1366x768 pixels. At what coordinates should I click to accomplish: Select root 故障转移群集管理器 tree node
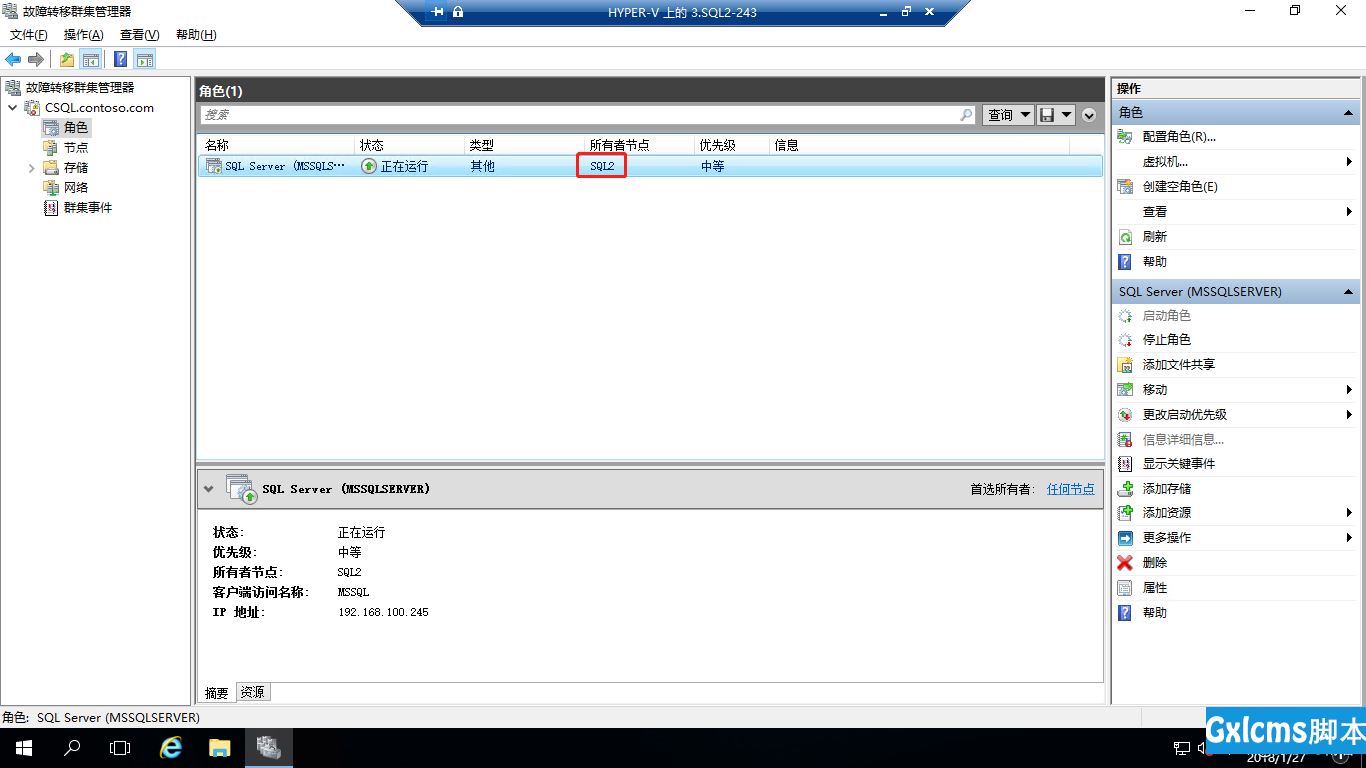click(x=80, y=87)
